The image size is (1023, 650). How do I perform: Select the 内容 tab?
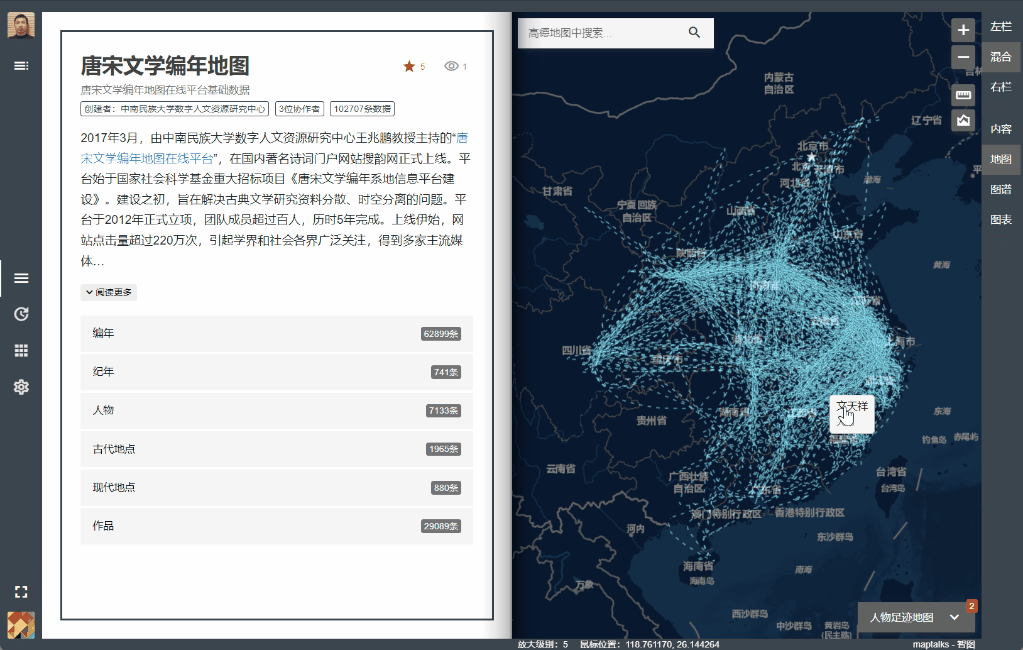(1001, 129)
